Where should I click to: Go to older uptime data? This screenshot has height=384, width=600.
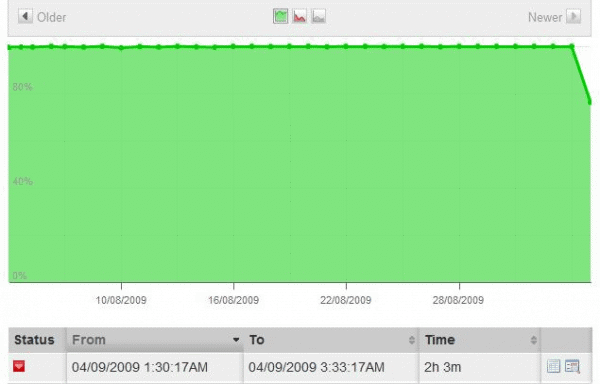point(42,17)
